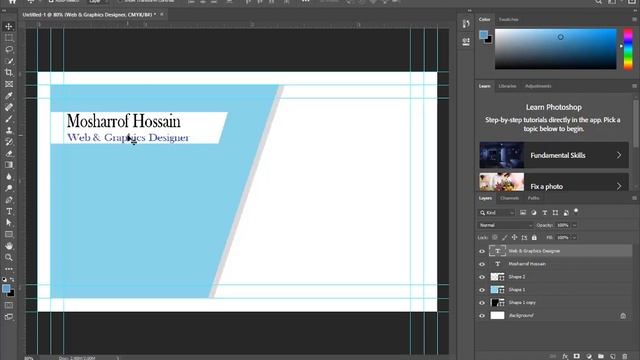Select the Pen tool
This screenshot has width=640, height=360.
pos(9,200)
